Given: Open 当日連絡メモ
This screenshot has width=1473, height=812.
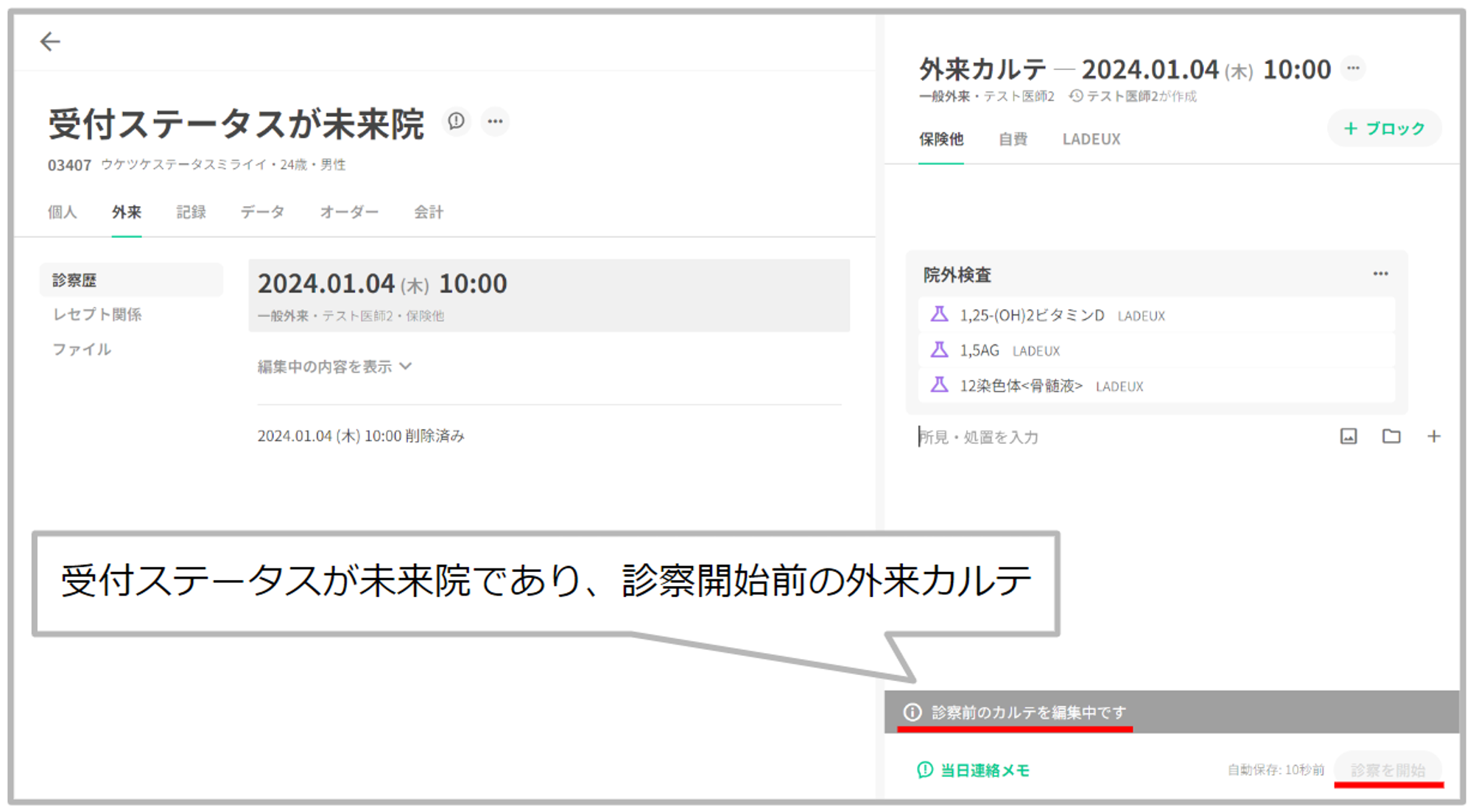Looking at the screenshot, I should point(974,770).
